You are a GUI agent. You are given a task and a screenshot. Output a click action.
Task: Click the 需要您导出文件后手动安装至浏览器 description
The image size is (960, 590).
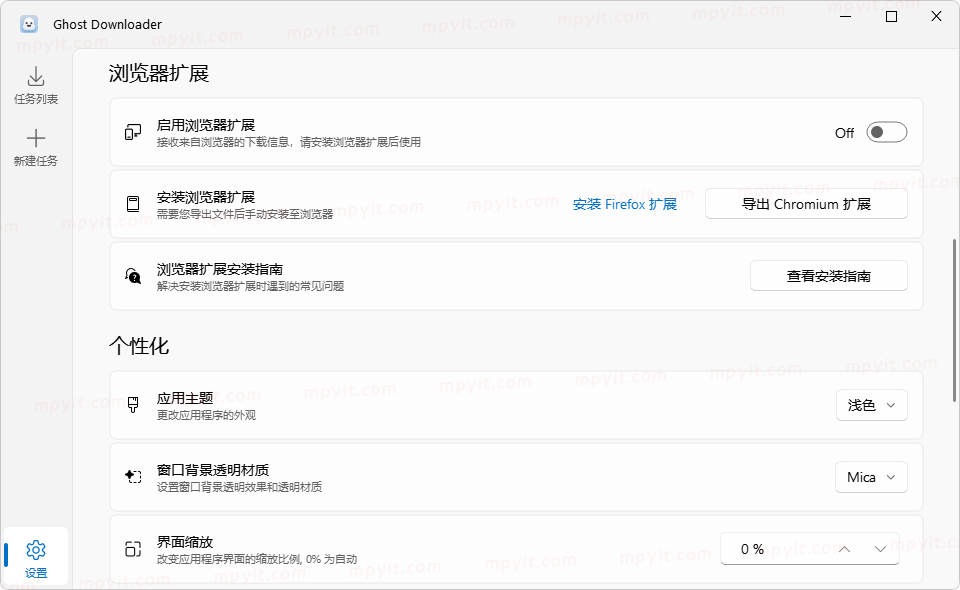[x=245, y=214]
